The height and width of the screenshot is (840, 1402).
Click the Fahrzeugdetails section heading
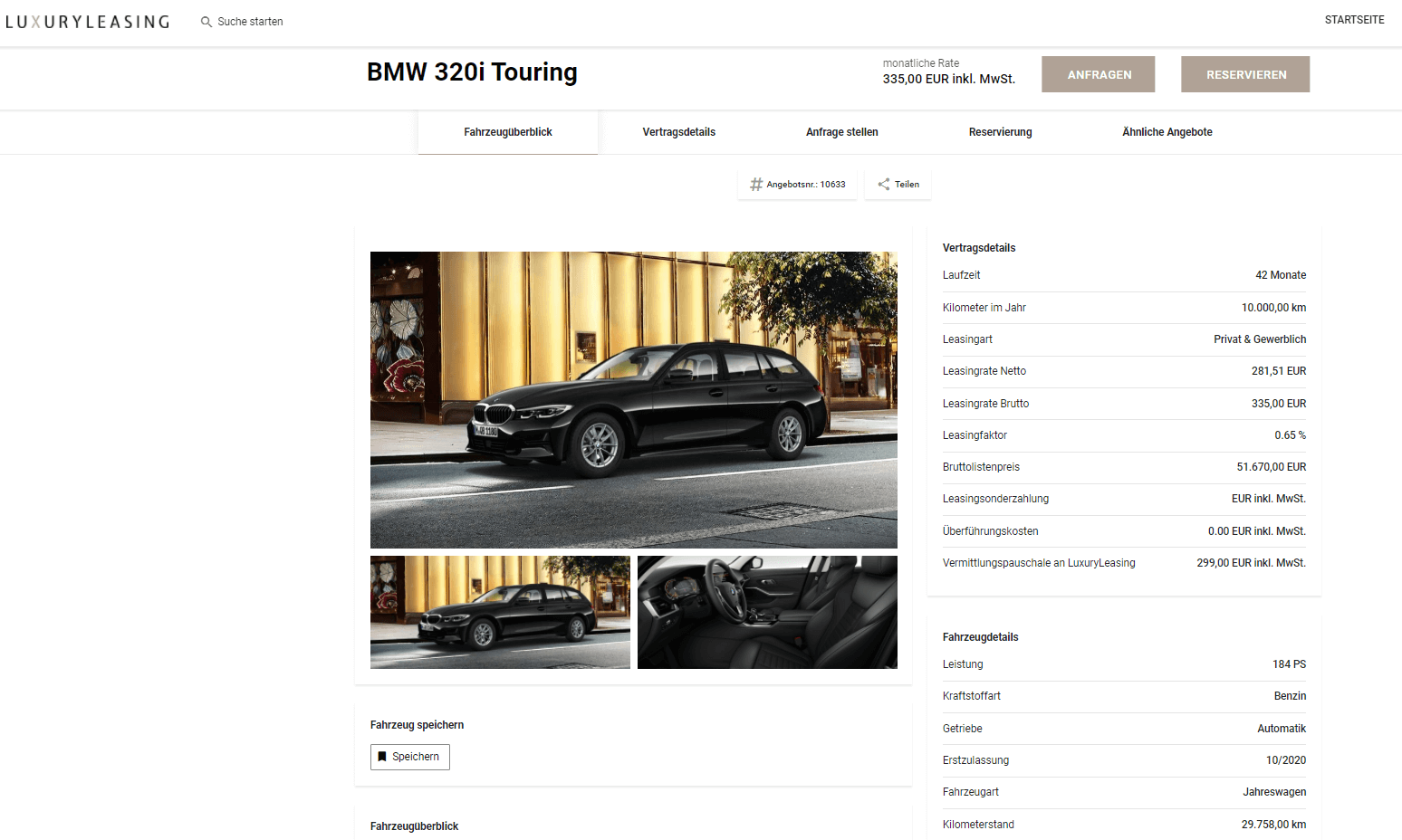980,637
